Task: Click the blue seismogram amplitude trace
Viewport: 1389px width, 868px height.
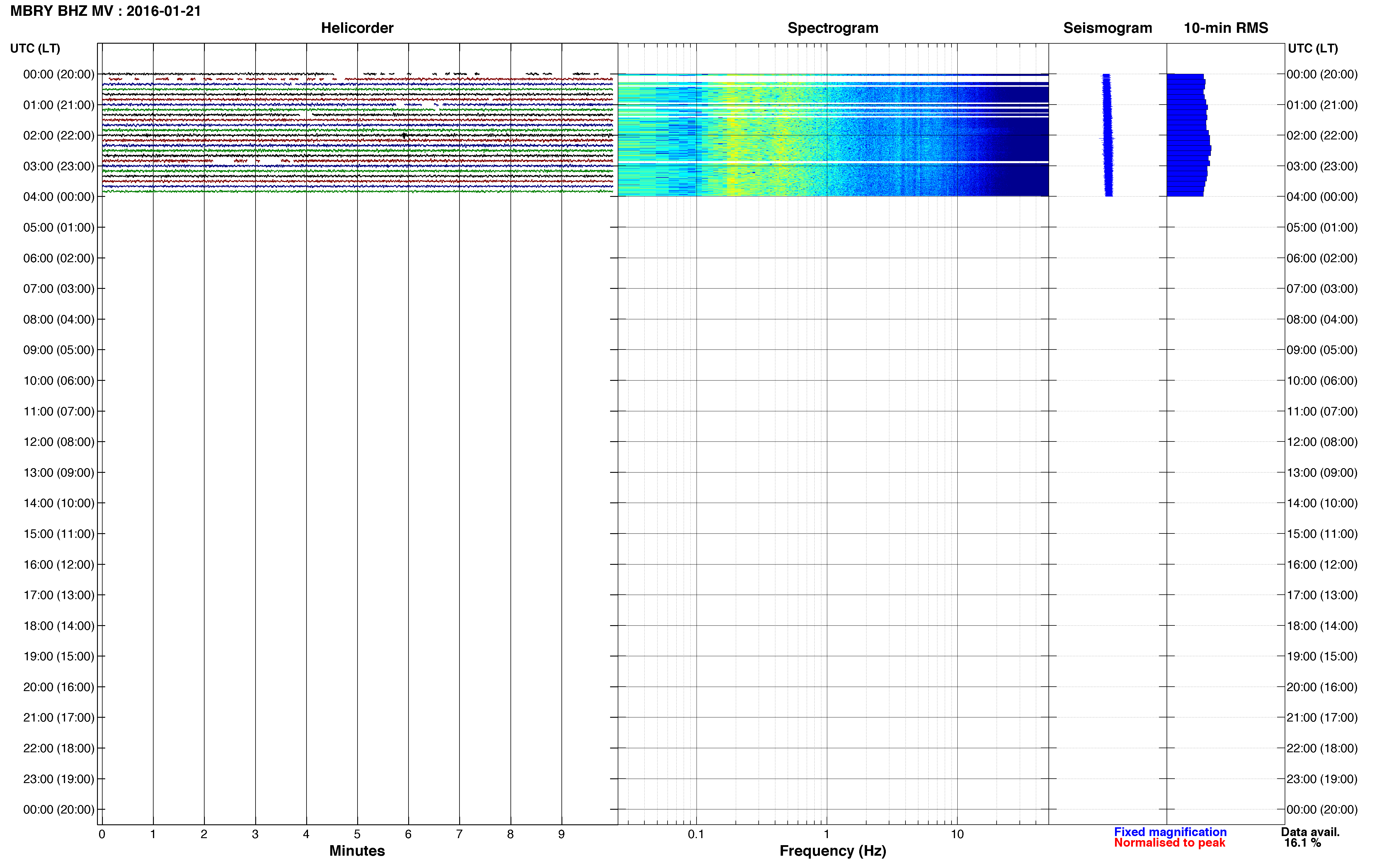Action: 1108,135
